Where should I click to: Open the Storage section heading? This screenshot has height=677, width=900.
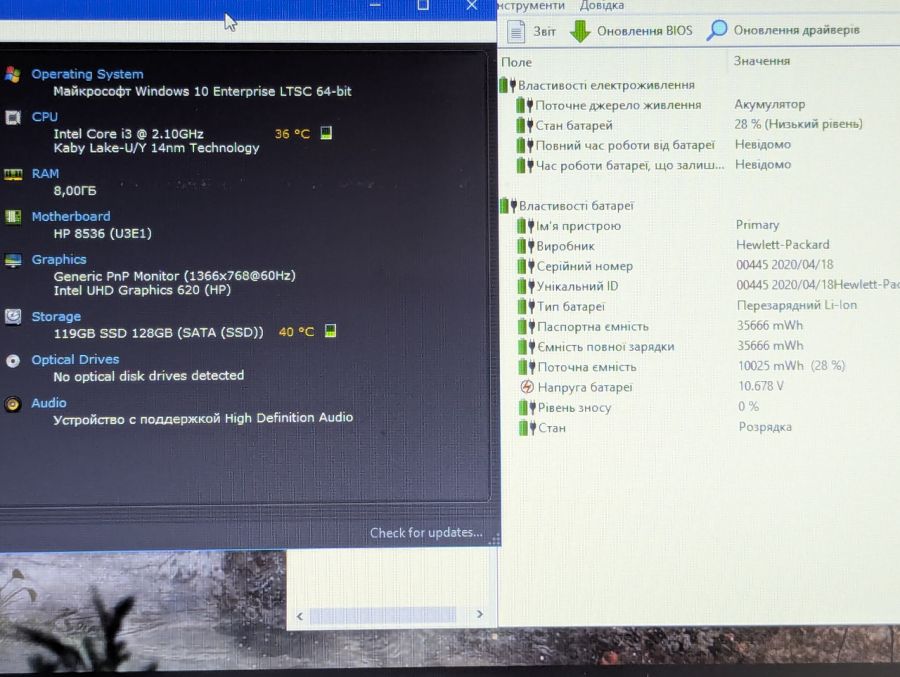click(x=56, y=316)
